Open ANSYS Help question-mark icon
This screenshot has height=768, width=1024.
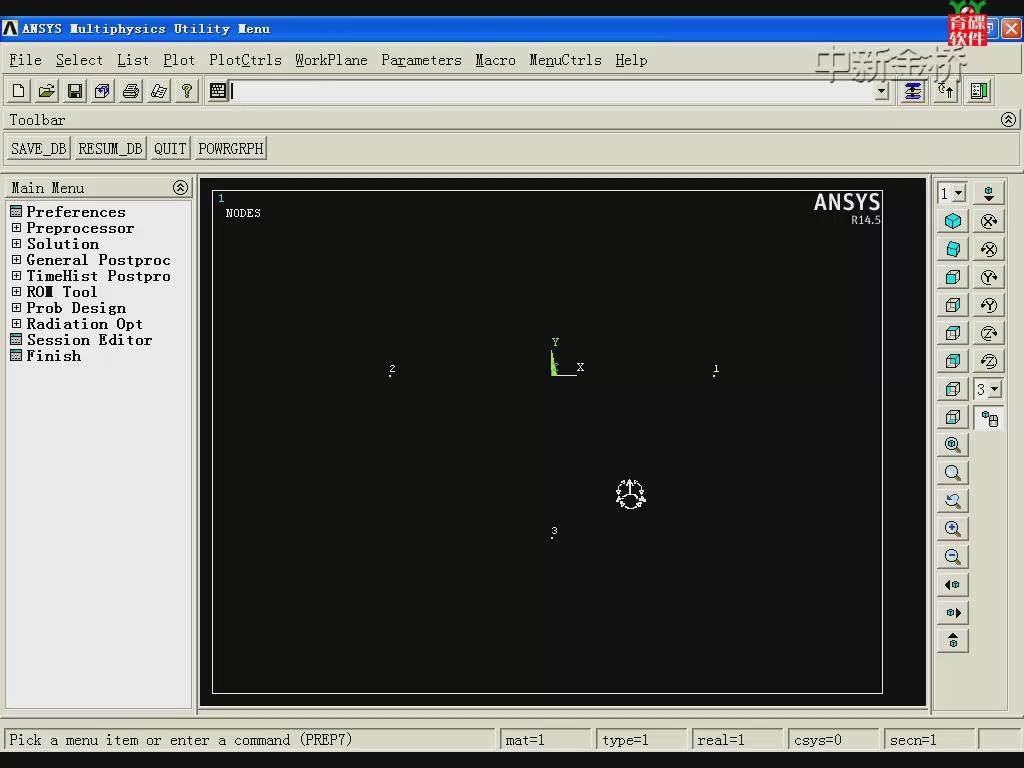click(187, 91)
